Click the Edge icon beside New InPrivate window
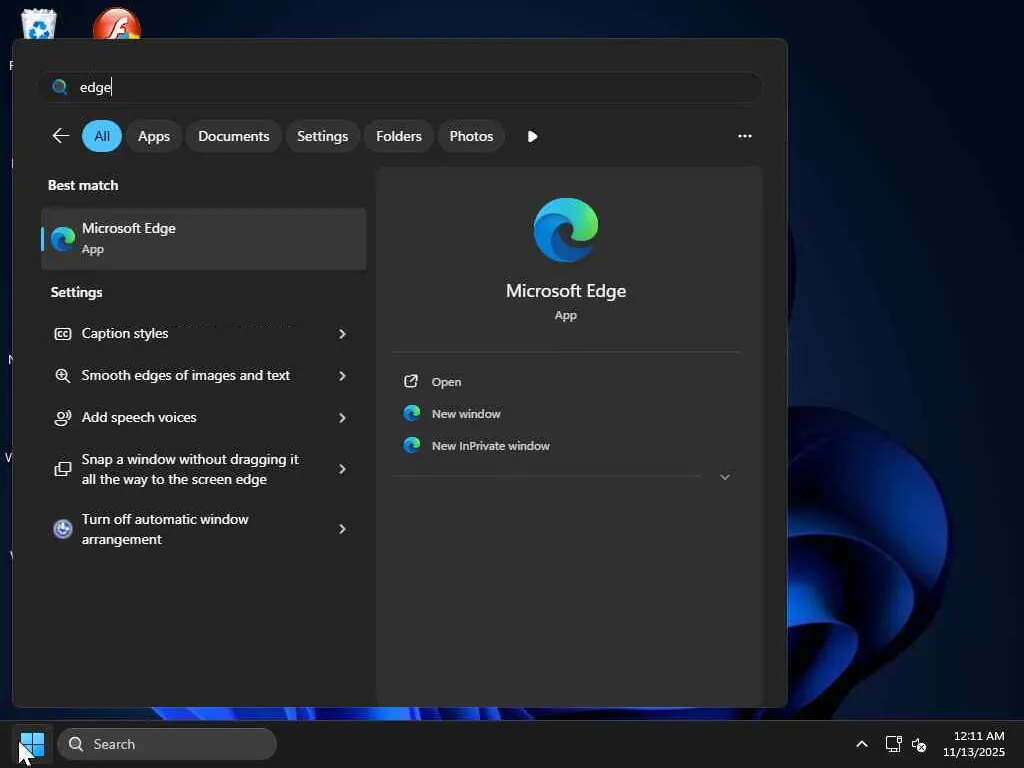Screen dimensions: 1024x768 coord(411,445)
